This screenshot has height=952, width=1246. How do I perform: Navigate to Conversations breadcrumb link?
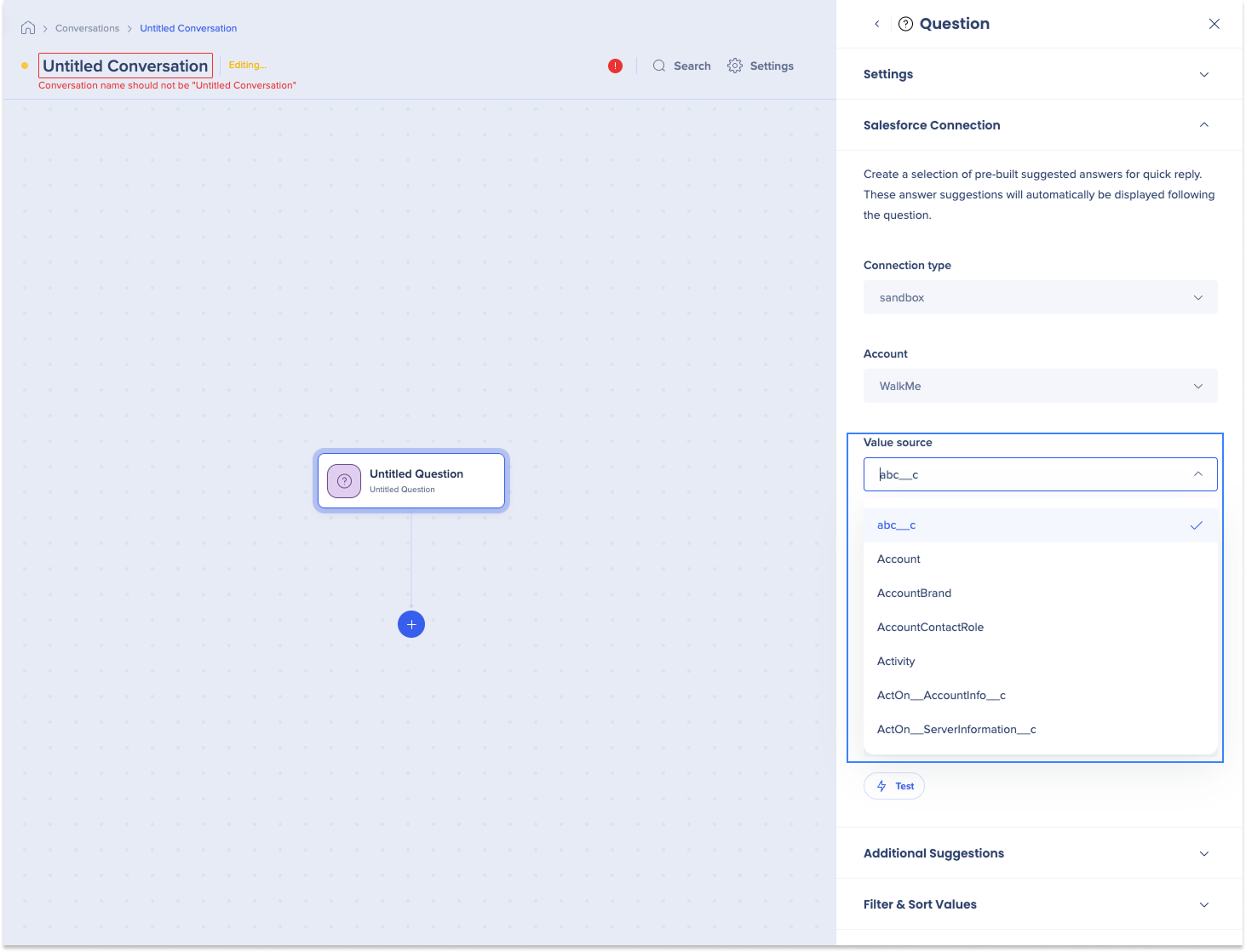pyautogui.click(x=87, y=28)
